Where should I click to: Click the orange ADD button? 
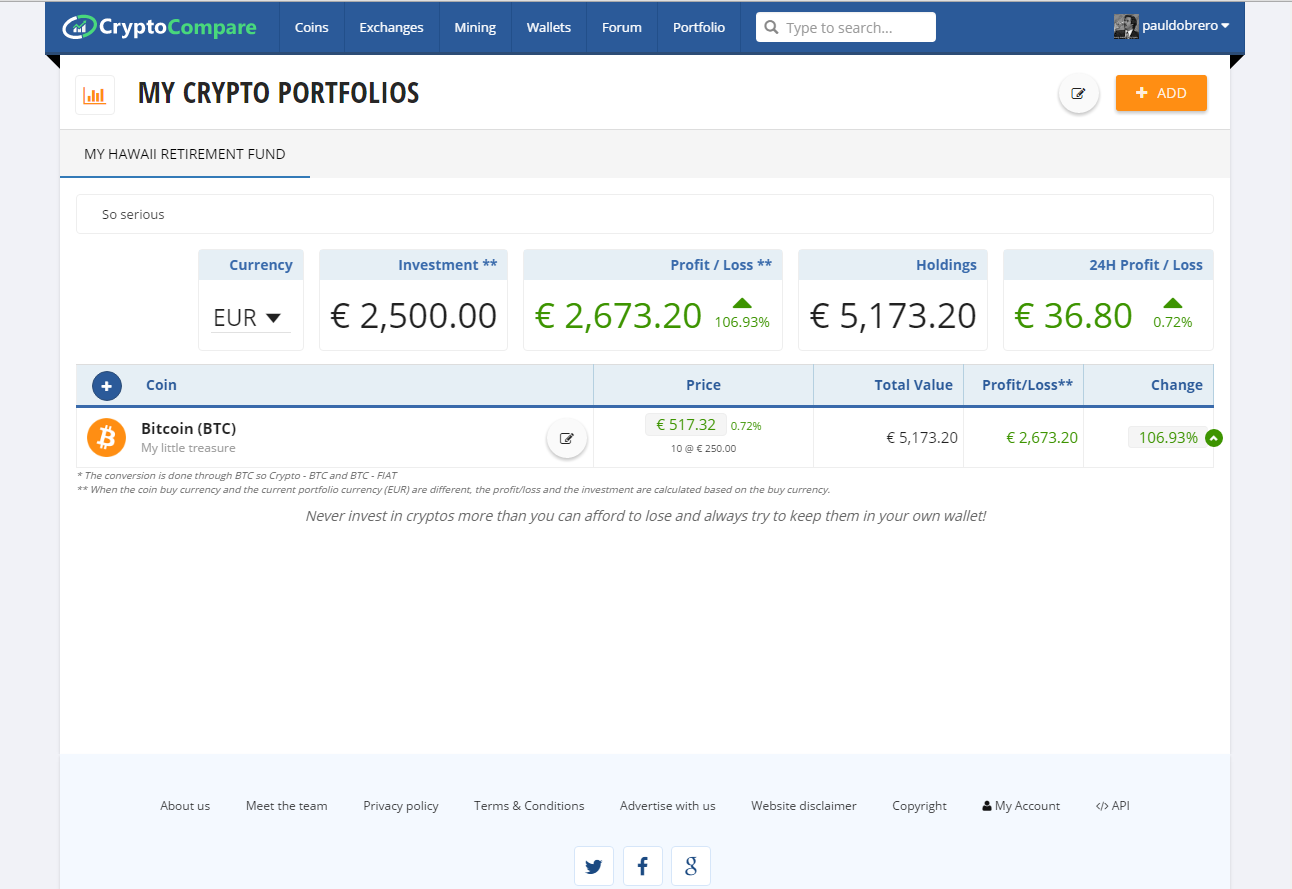click(x=1161, y=93)
